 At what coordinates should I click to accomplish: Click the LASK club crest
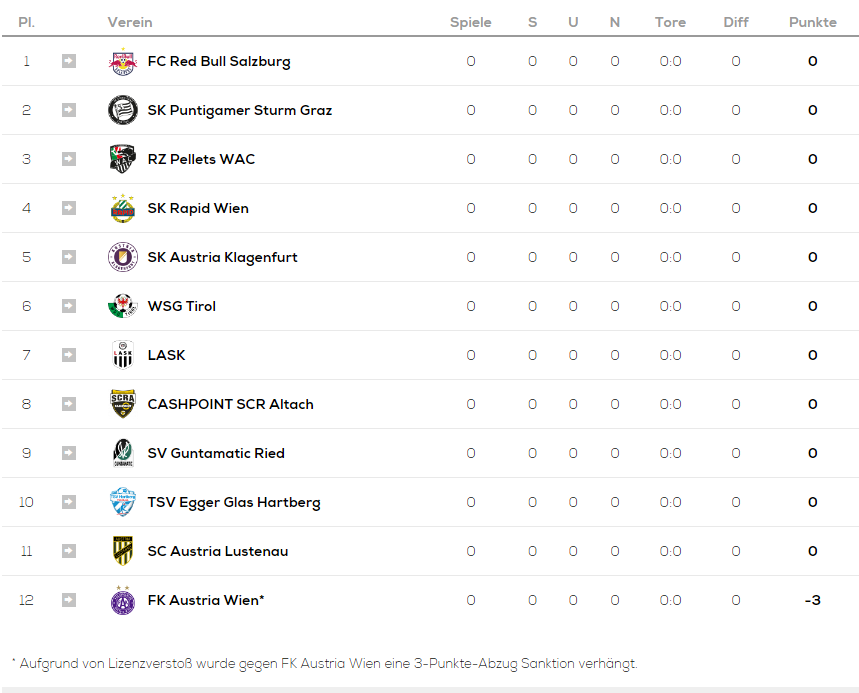pos(123,355)
